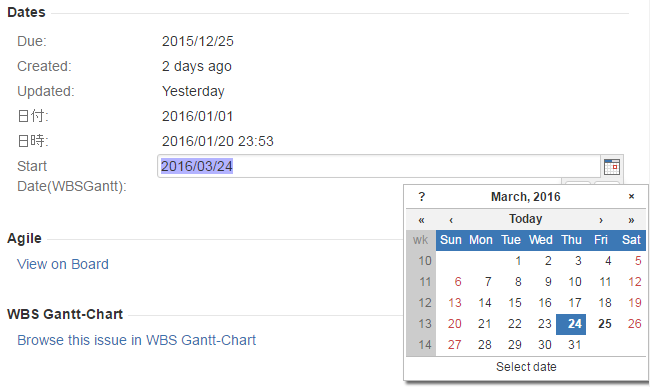650x387 pixels.
Task: Select March 25 in the calendar
Action: click(605, 324)
